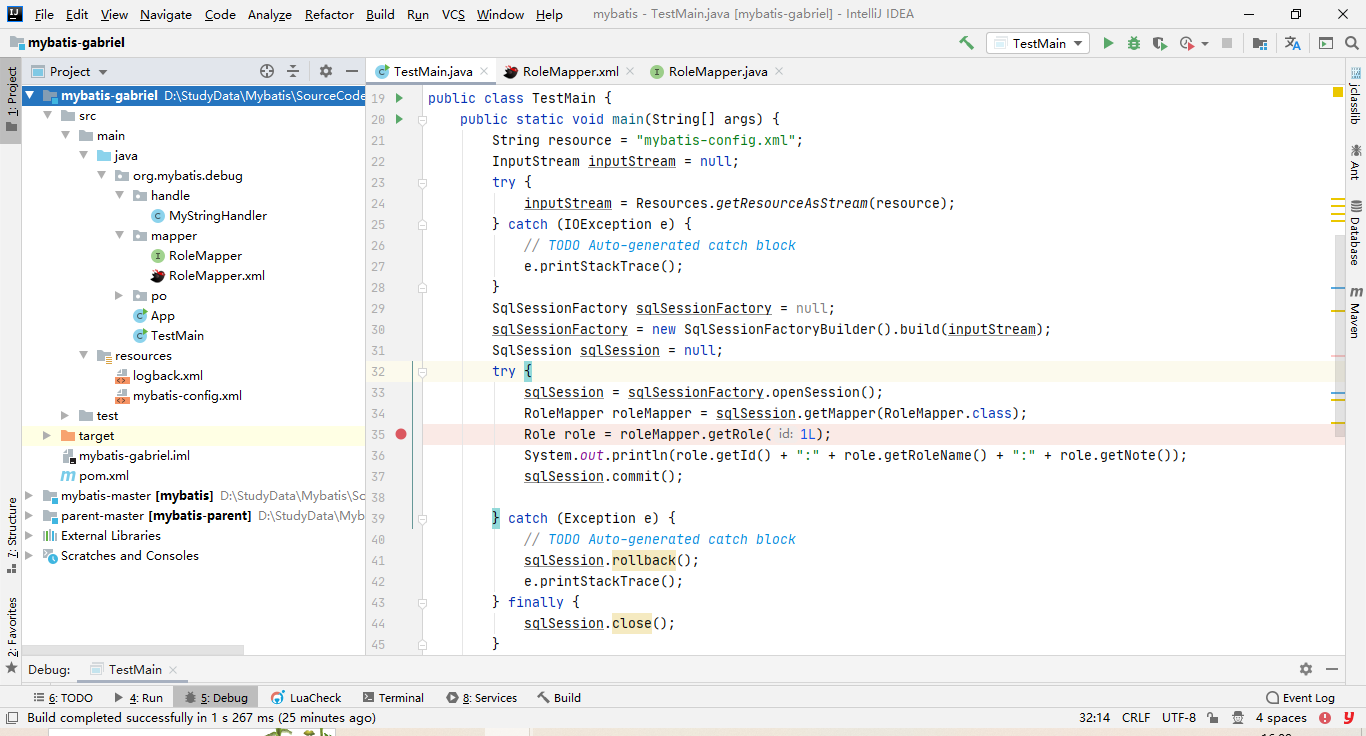
Task: Collapse the resources folder
Action: tap(83, 356)
